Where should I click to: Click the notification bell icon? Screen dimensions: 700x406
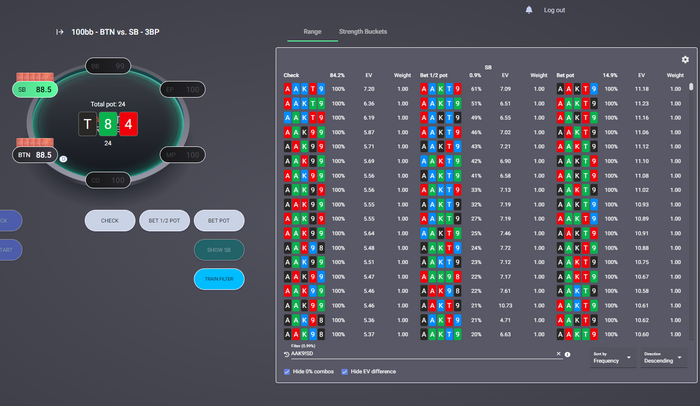coord(529,10)
